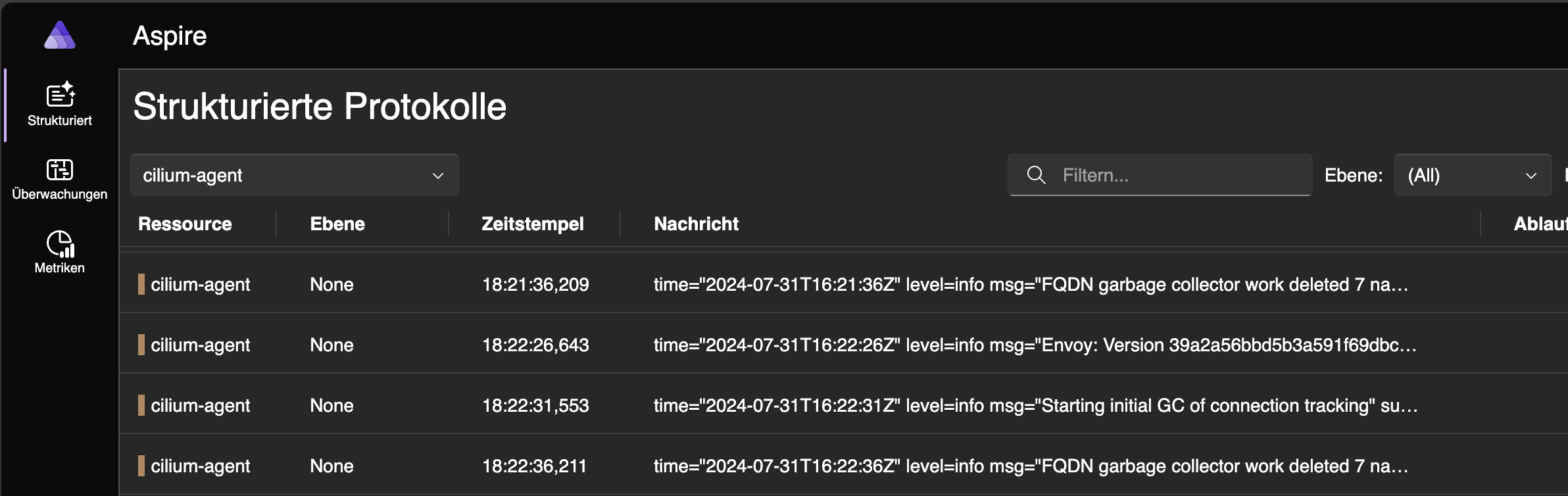Click the Aspire title text

click(x=170, y=36)
